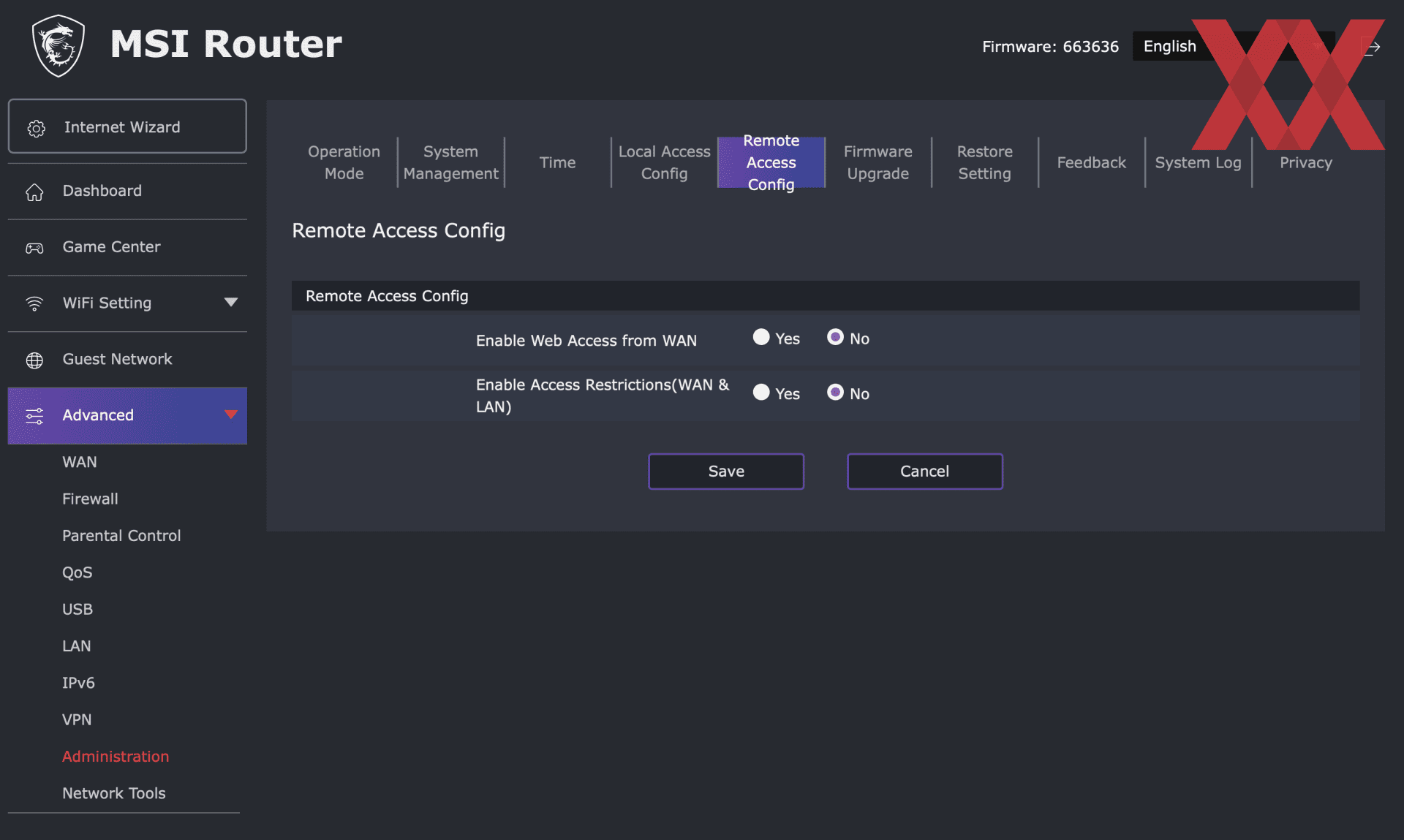
Task: Select the Remote Access Config tab
Action: coord(771,162)
